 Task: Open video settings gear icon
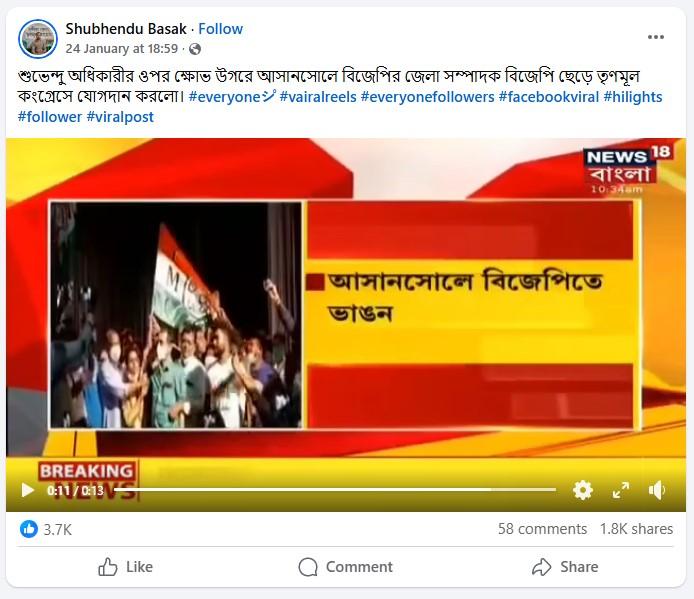(582, 490)
